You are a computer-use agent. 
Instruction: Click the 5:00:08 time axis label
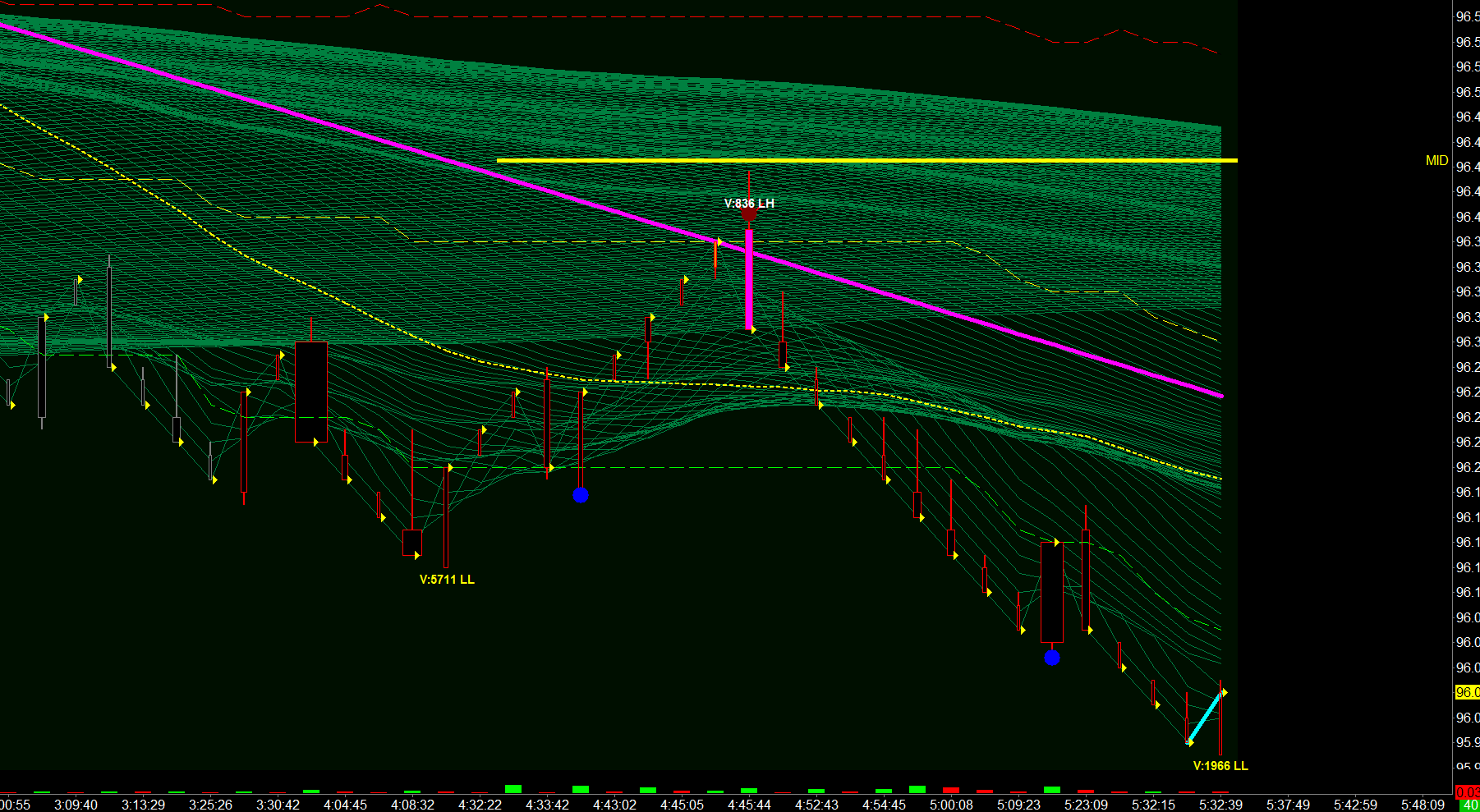(951, 805)
